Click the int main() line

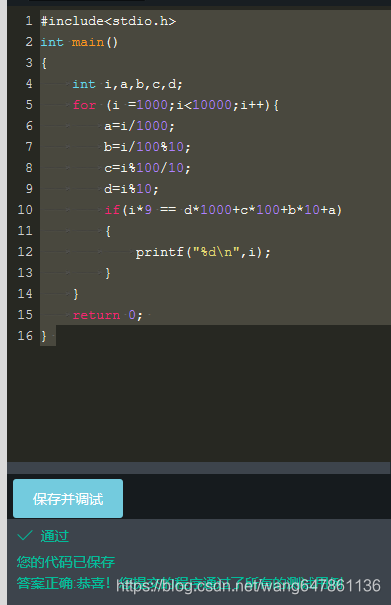click(79, 42)
